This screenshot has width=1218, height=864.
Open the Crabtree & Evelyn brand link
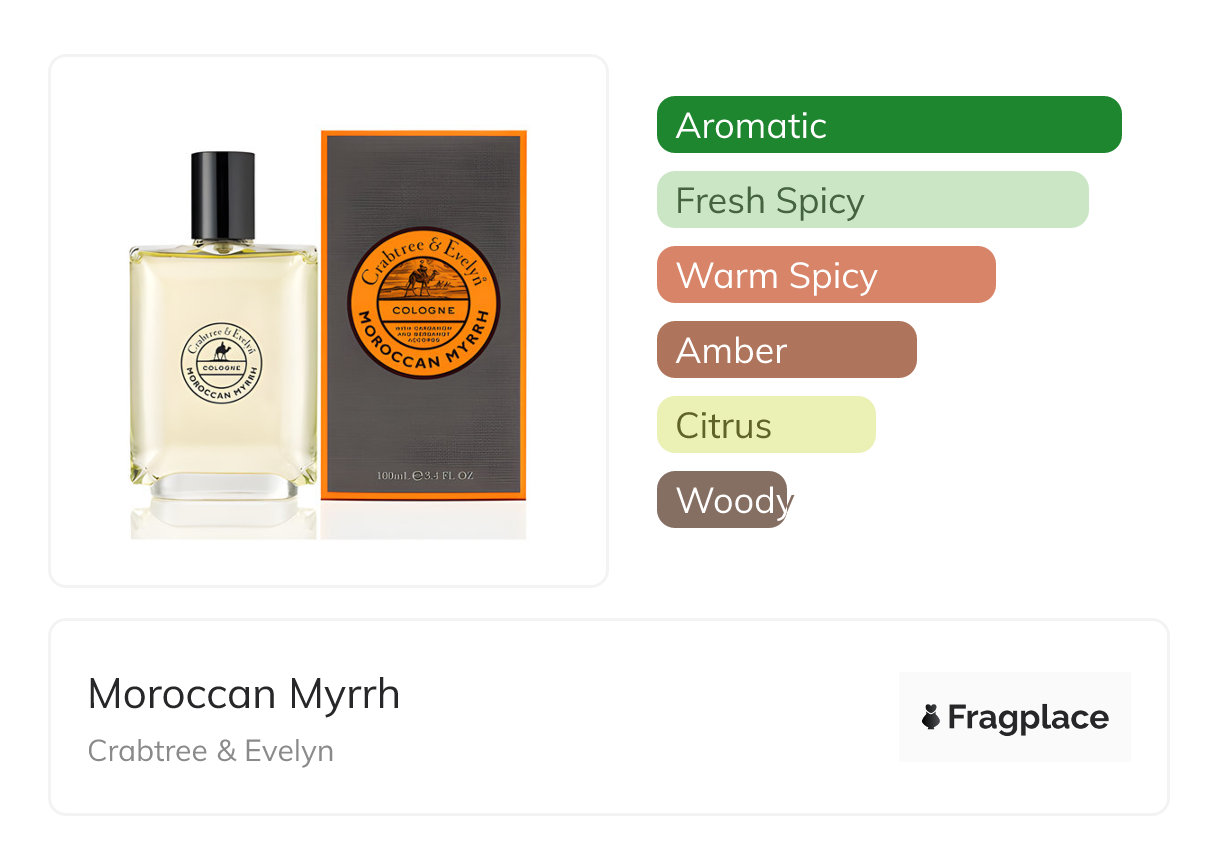pyautogui.click(x=211, y=751)
